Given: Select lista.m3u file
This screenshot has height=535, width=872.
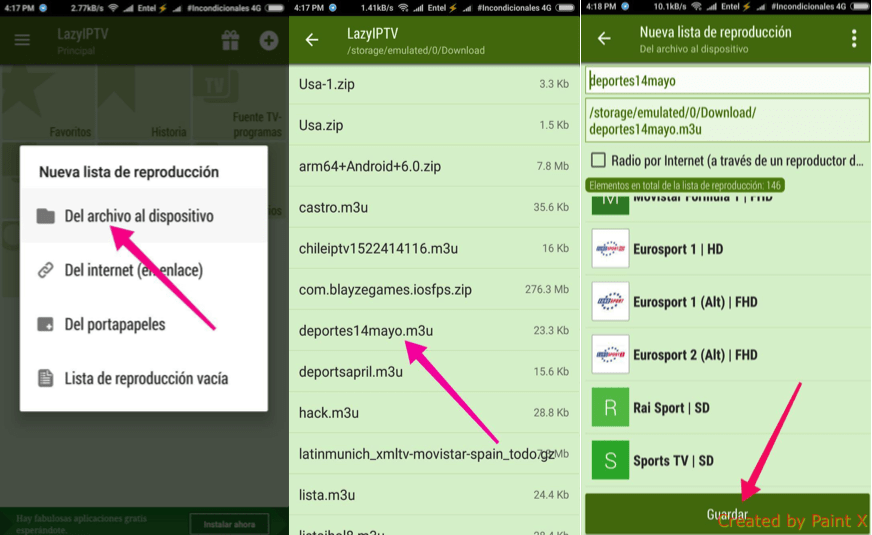Looking at the screenshot, I should point(434,495).
